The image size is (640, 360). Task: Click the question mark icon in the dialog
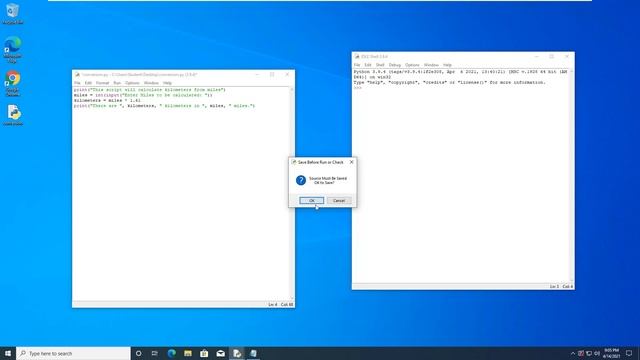[301, 180]
